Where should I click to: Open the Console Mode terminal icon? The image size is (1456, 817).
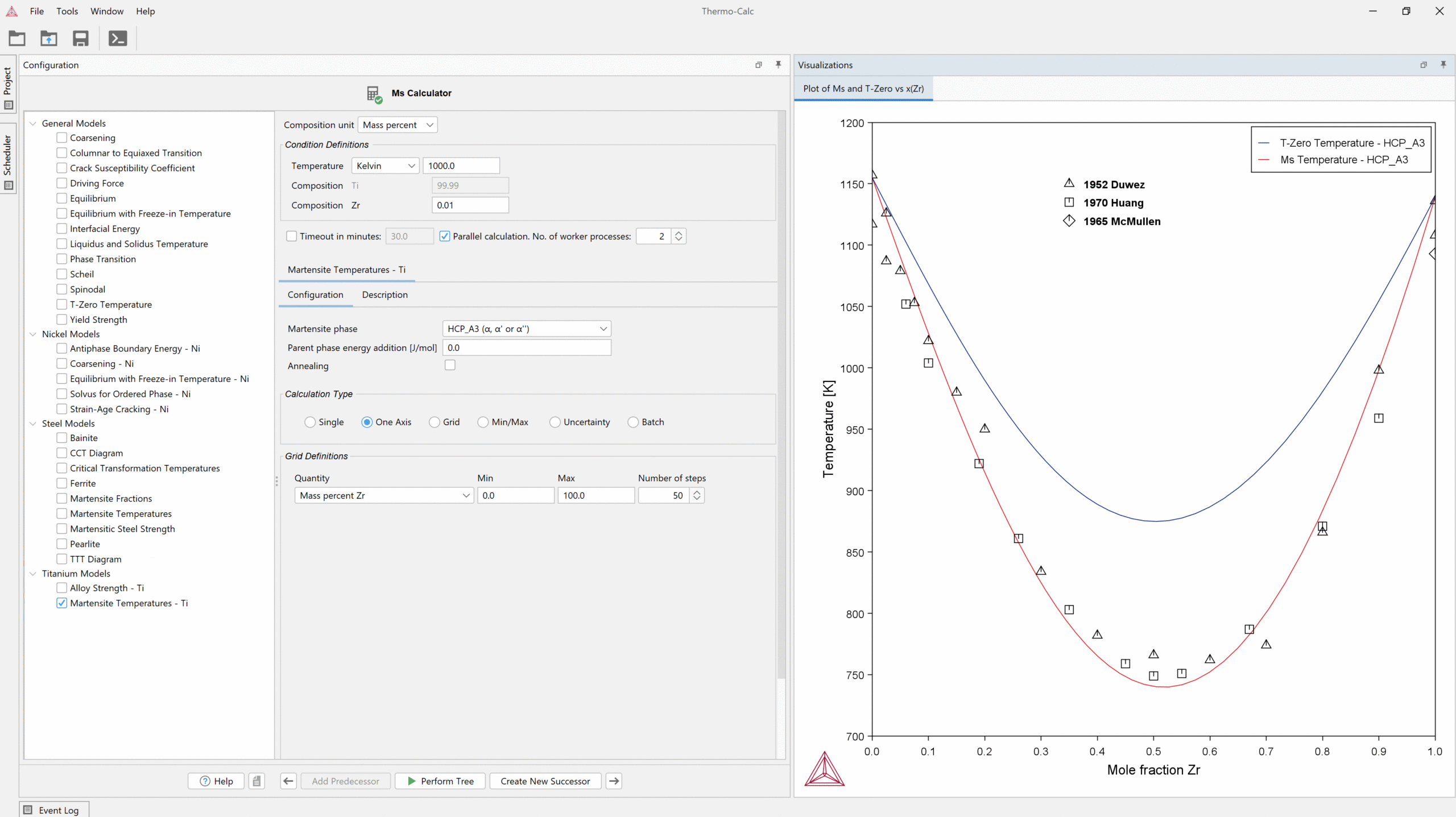(x=118, y=38)
